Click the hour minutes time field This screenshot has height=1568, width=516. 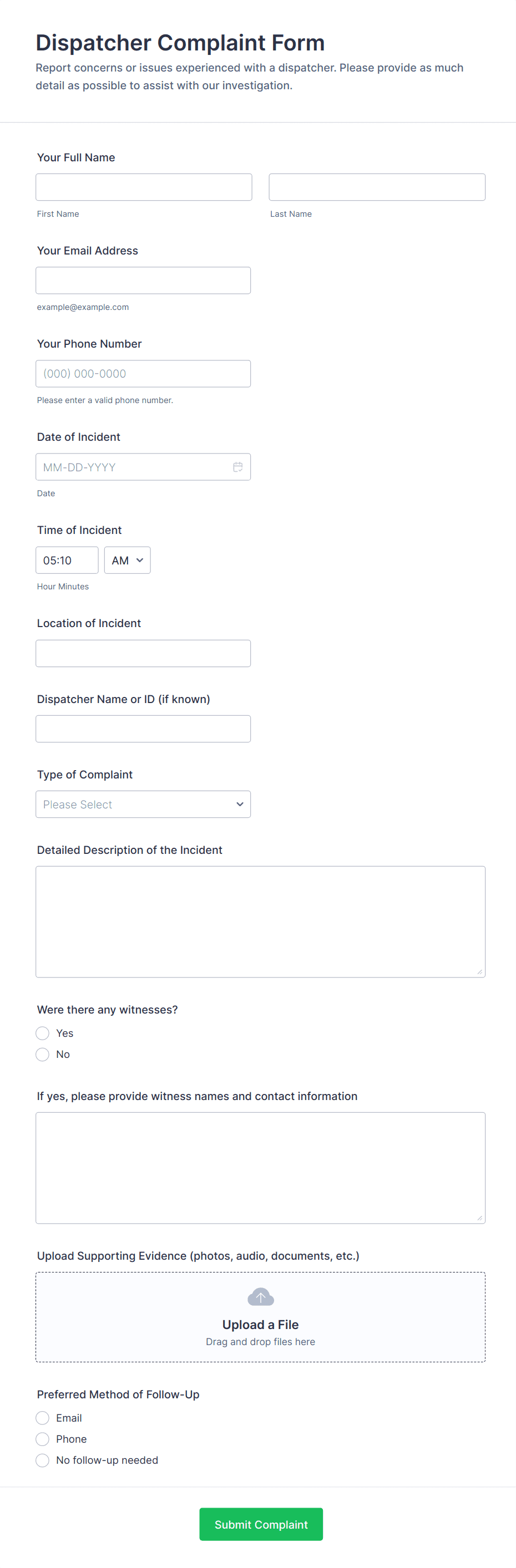(67, 560)
